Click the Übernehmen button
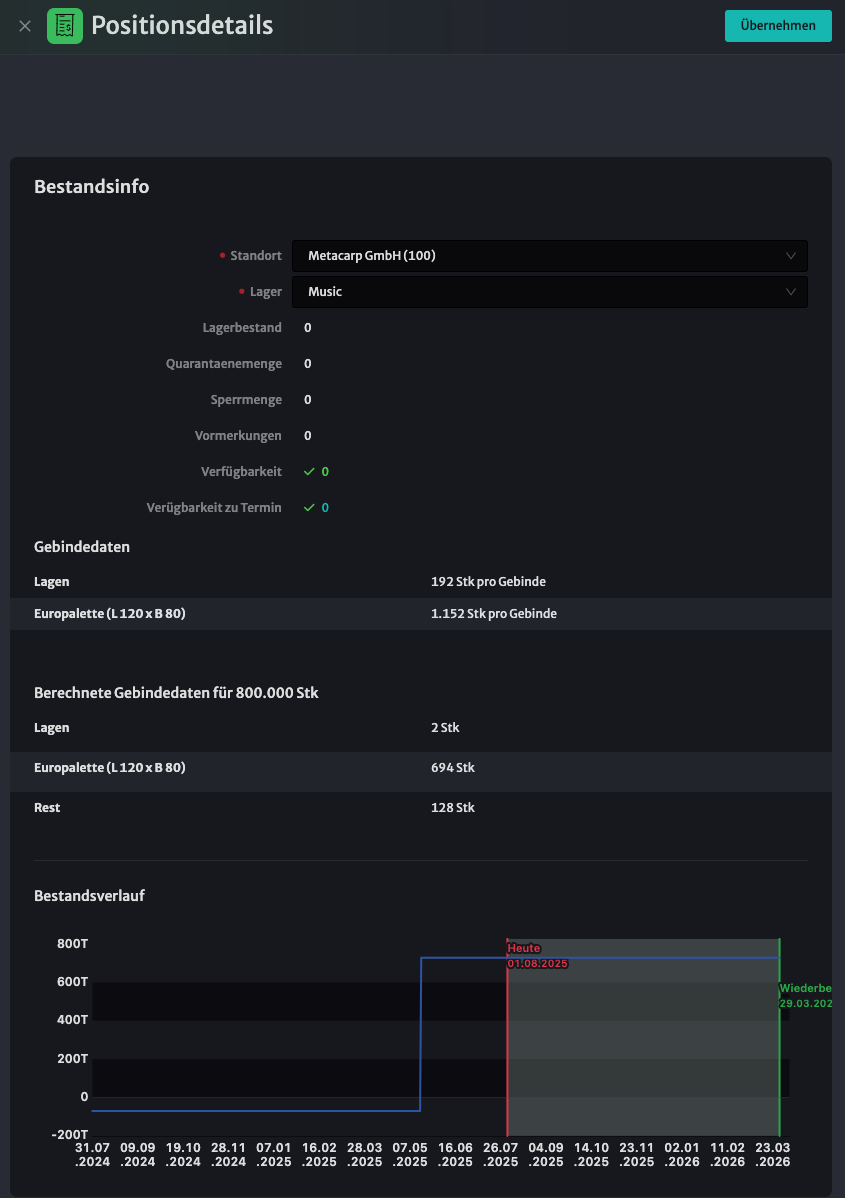Screen dimensions: 845x1198 click(778, 26)
